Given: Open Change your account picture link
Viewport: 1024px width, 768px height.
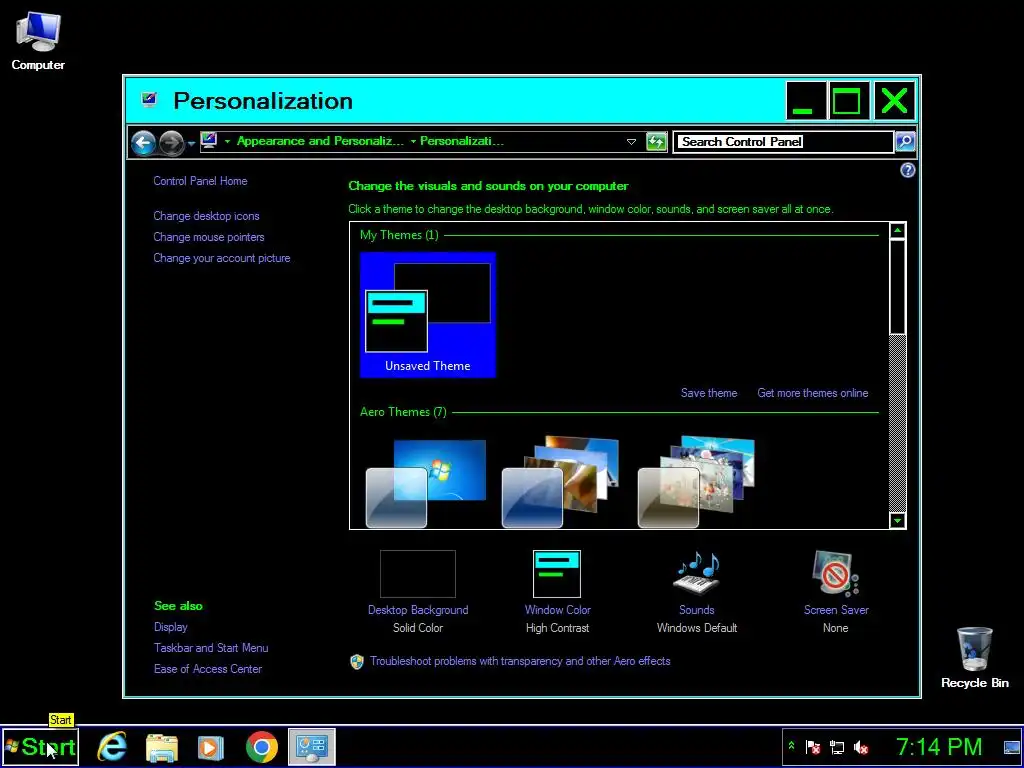Looking at the screenshot, I should (x=221, y=258).
